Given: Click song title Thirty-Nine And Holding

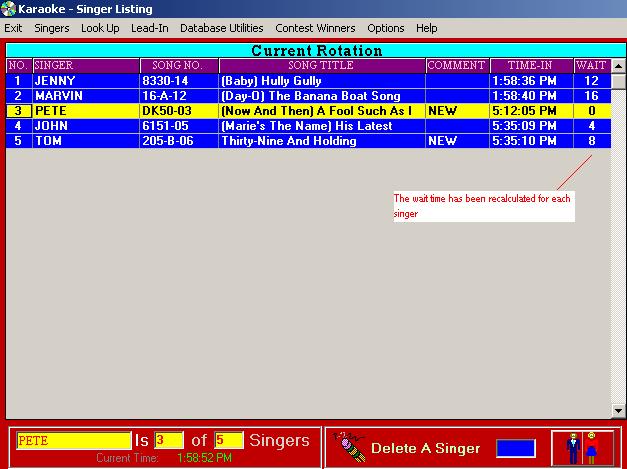Looking at the screenshot, I should (289, 141).
